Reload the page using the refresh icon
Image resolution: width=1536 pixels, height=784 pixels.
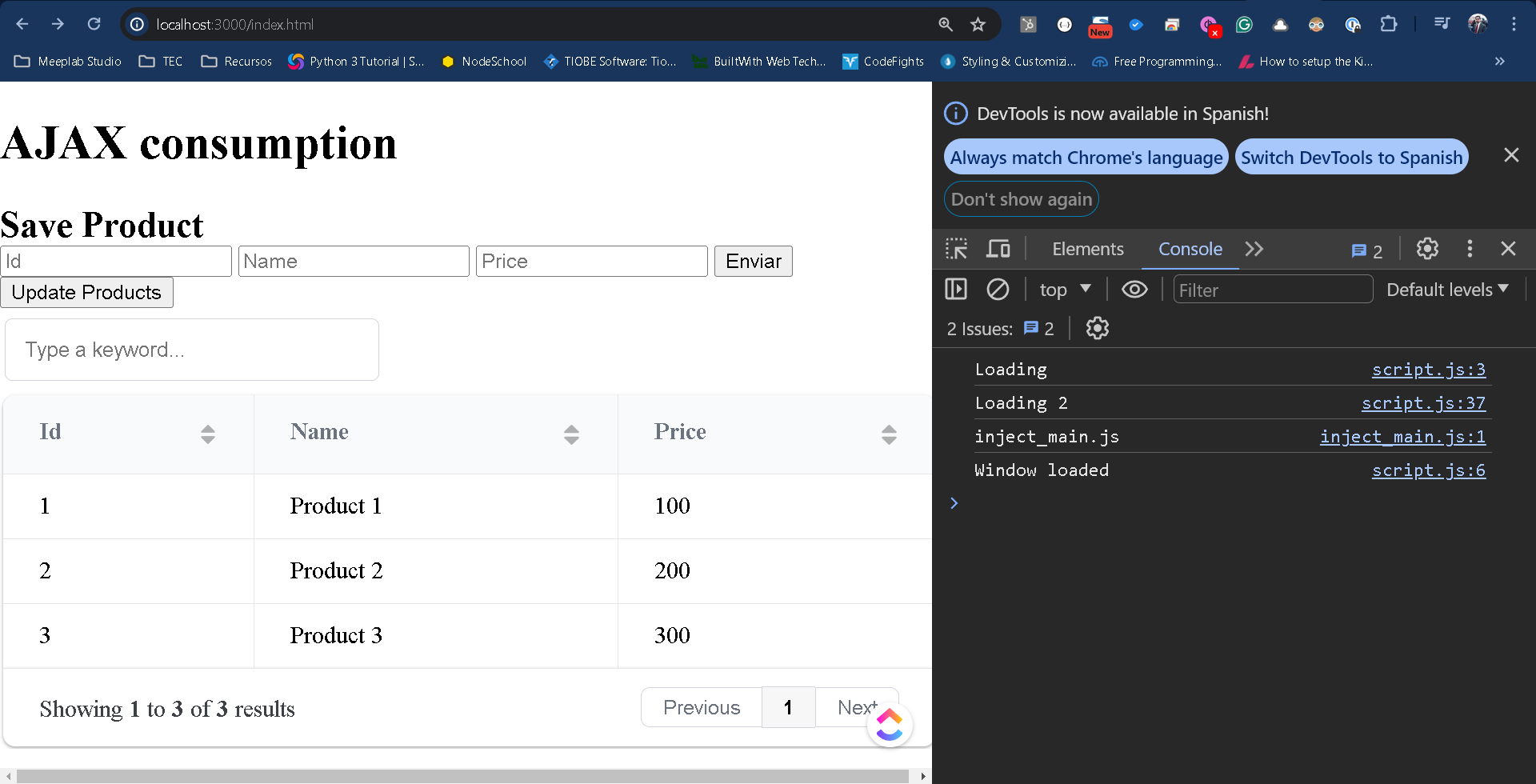tap(94, 25)
